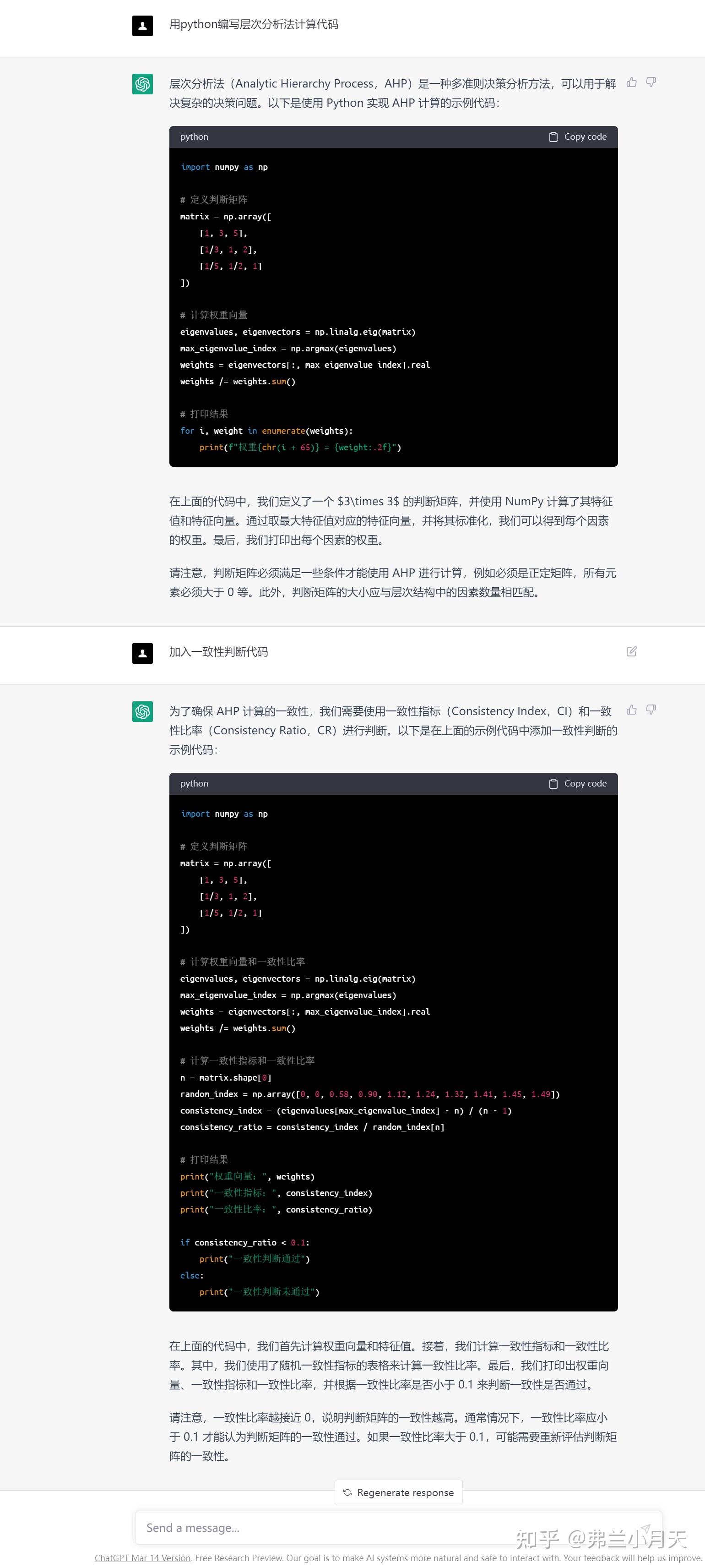
Task: Click the ChatGPT logo on second response
Action: (142, 711)
